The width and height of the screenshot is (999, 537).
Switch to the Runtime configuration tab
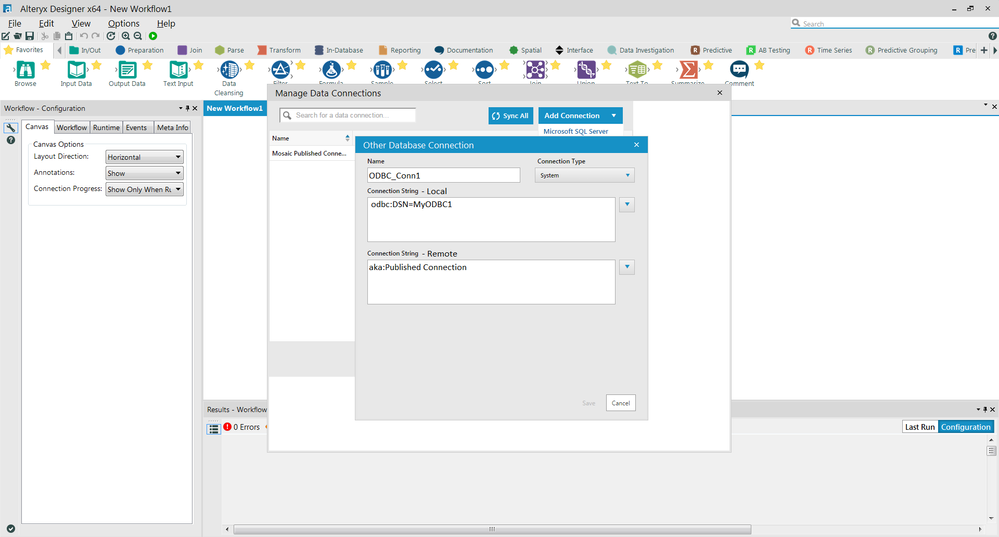106,127
